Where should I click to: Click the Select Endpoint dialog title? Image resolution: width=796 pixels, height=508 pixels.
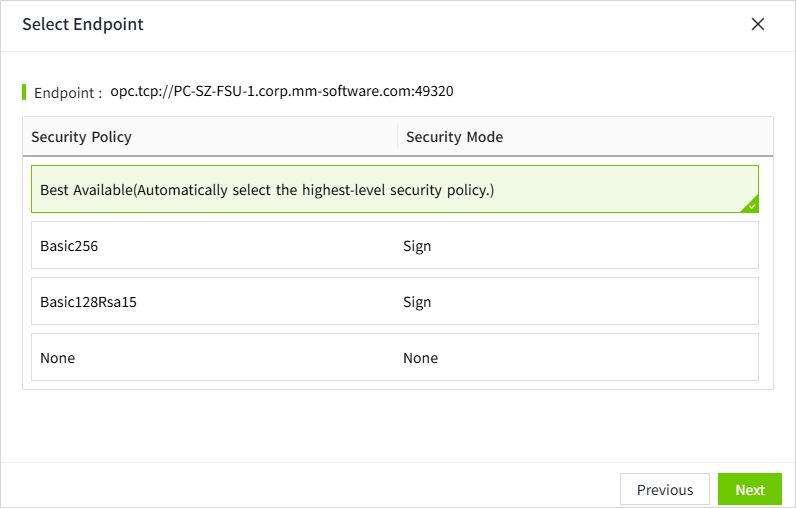[83, 24]
